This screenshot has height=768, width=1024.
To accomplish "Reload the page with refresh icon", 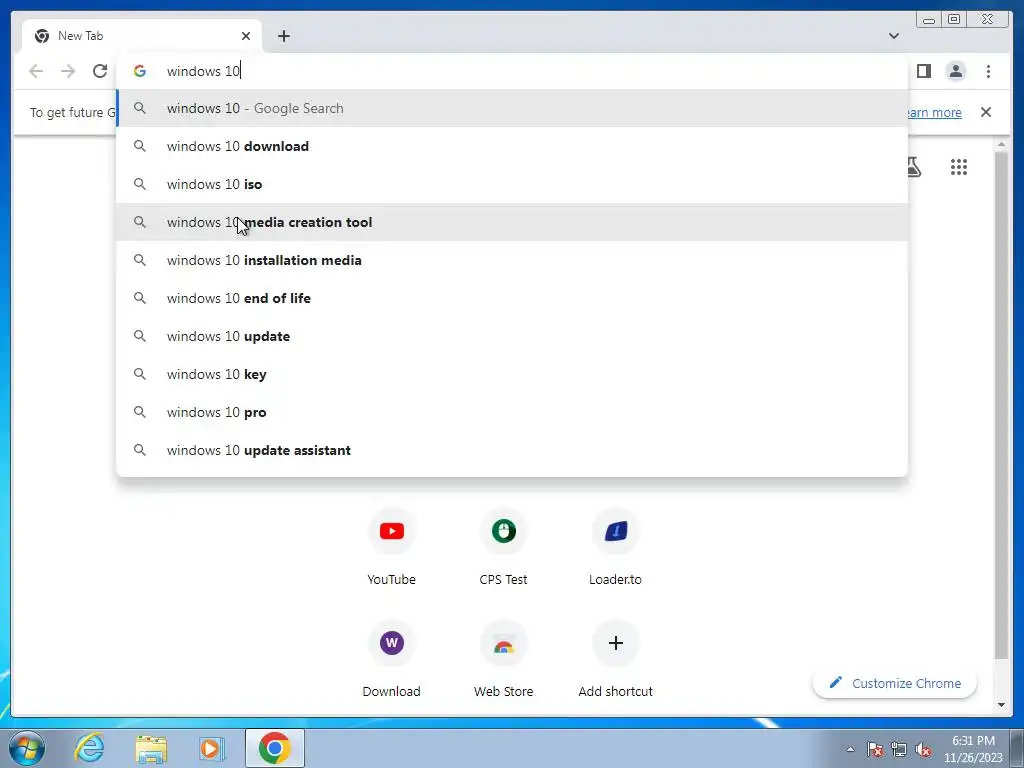I will (x=100, y=71).
